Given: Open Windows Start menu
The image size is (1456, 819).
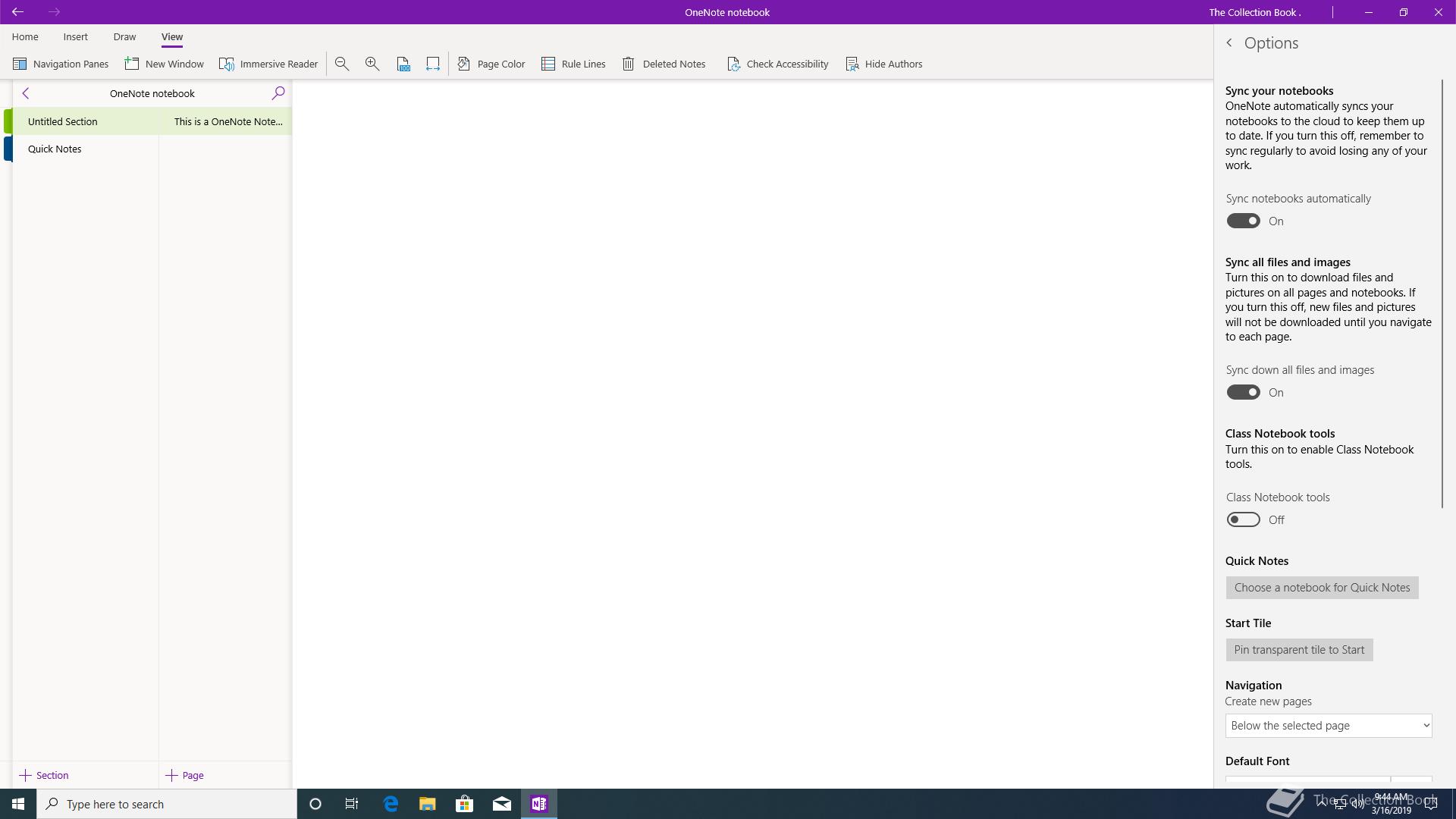Looking at the screenshot, I should pyautogui.click(x=18, y=804).
